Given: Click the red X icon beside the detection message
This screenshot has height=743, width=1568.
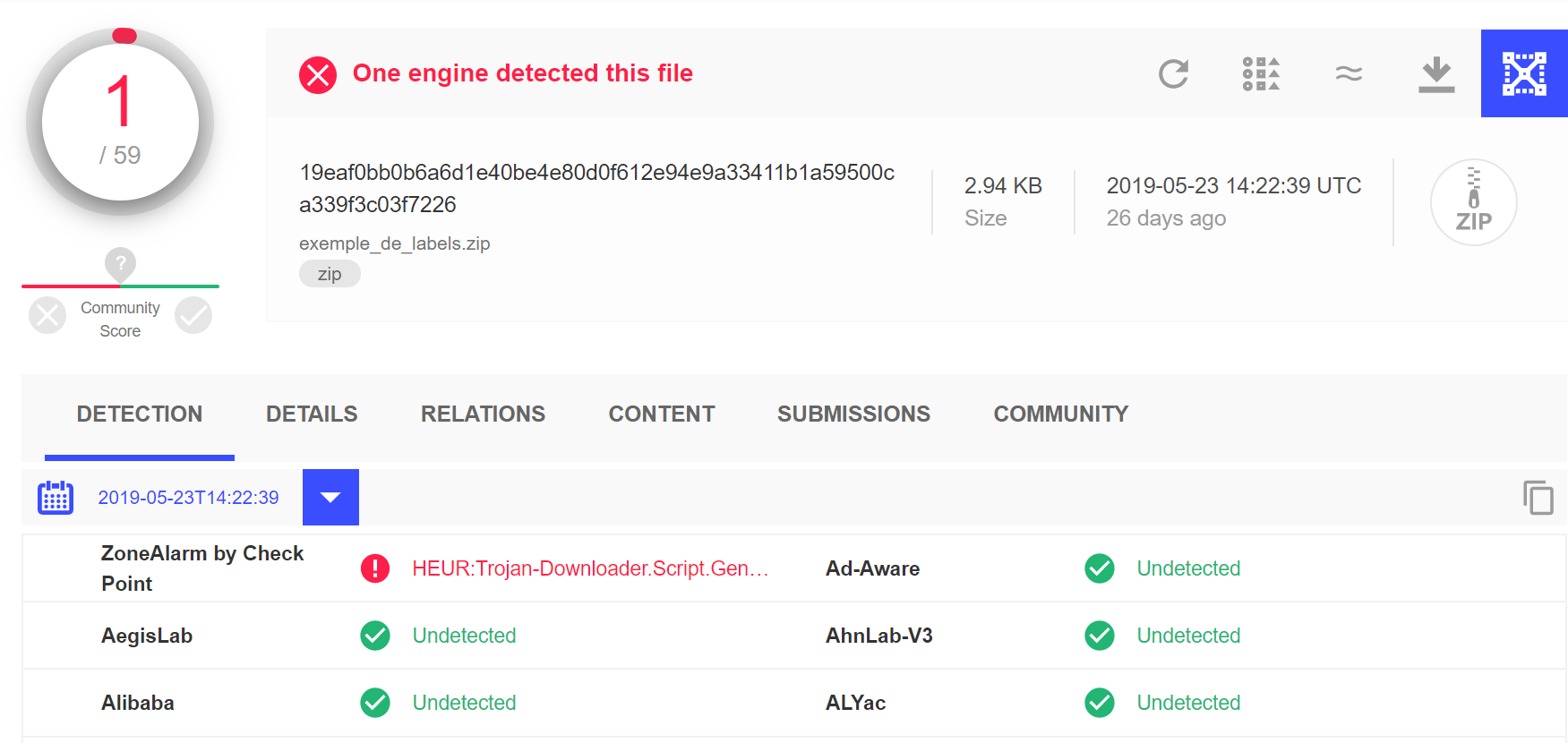Looking at the screenshot, I should click(317, 75).
